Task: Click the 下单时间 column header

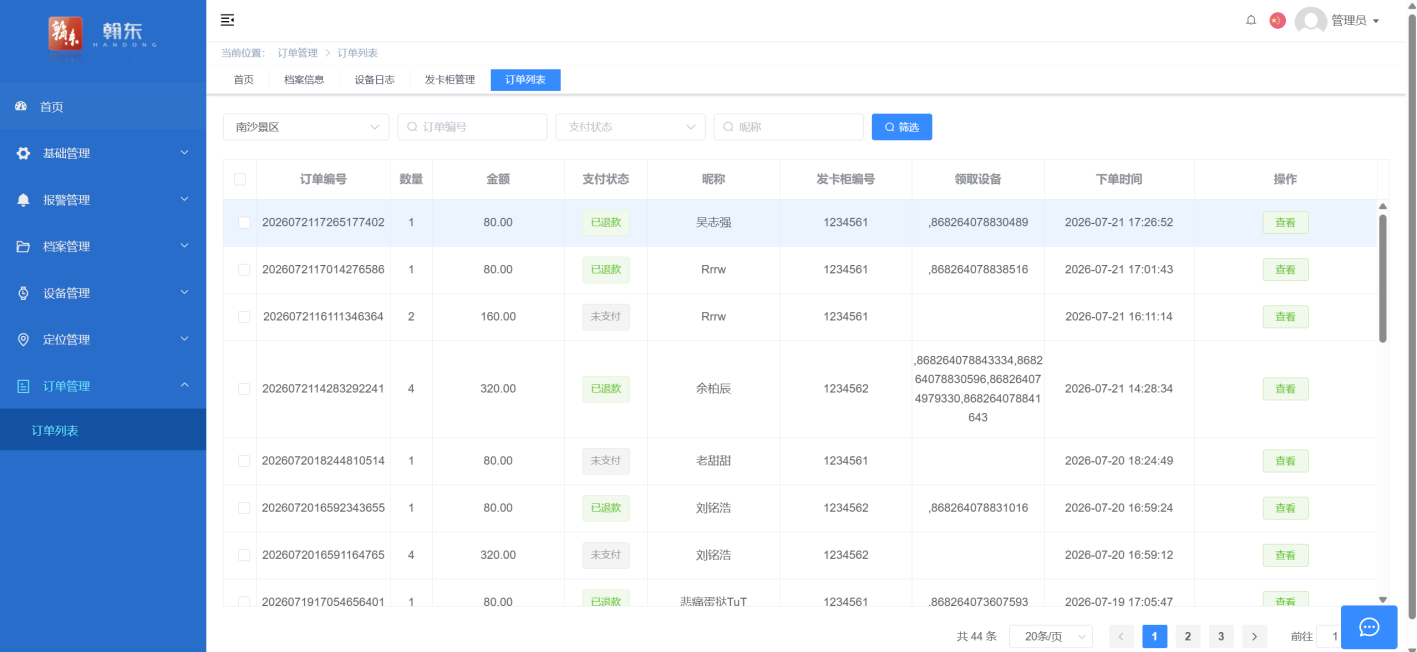Action: [x=1119, y=179]
